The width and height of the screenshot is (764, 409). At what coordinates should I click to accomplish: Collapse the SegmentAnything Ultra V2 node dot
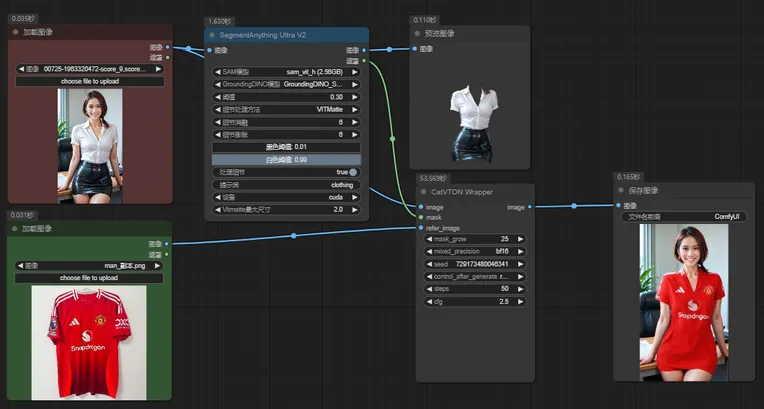[211, 33]
